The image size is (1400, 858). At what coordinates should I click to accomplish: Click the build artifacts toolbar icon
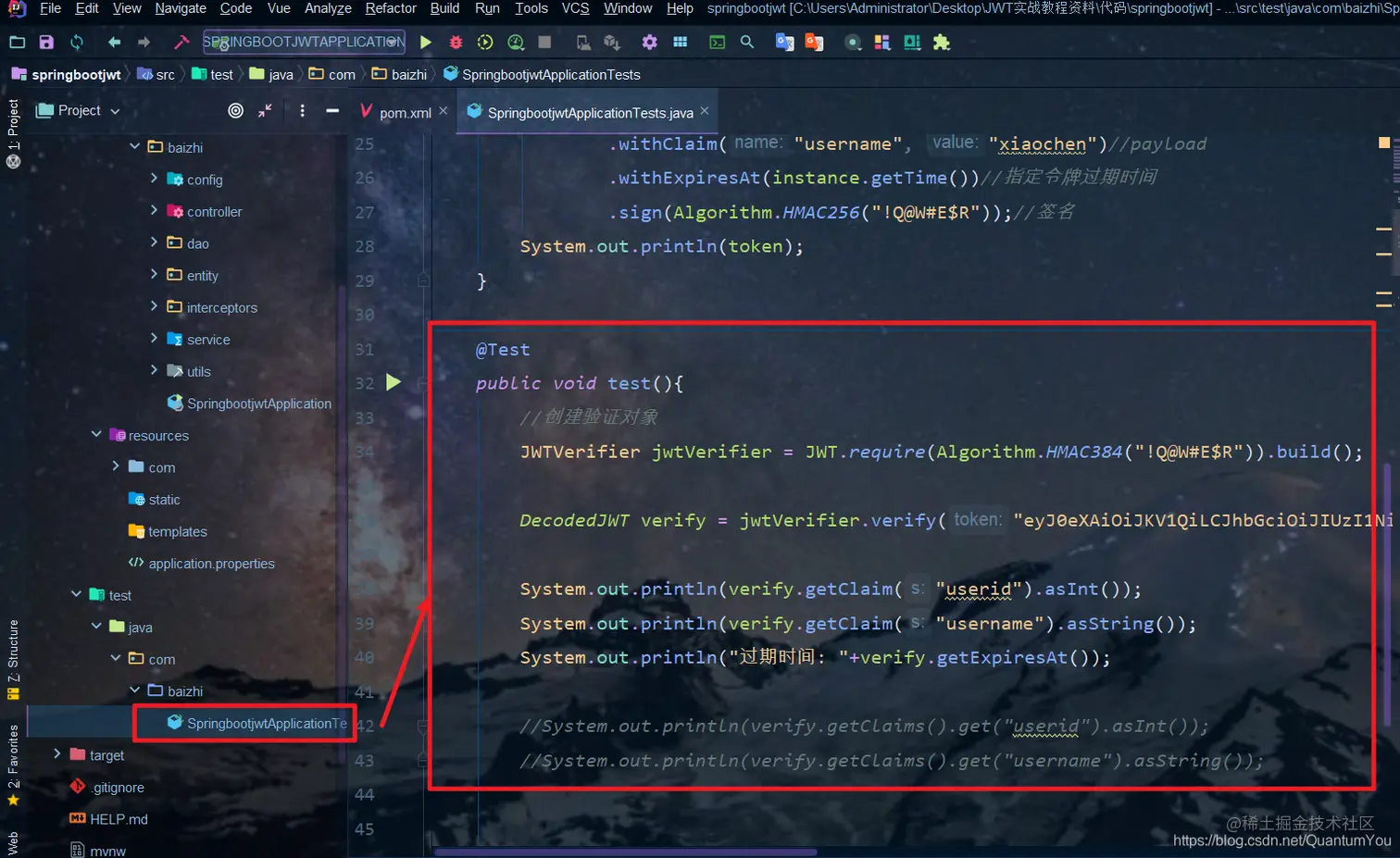point(612,43)
